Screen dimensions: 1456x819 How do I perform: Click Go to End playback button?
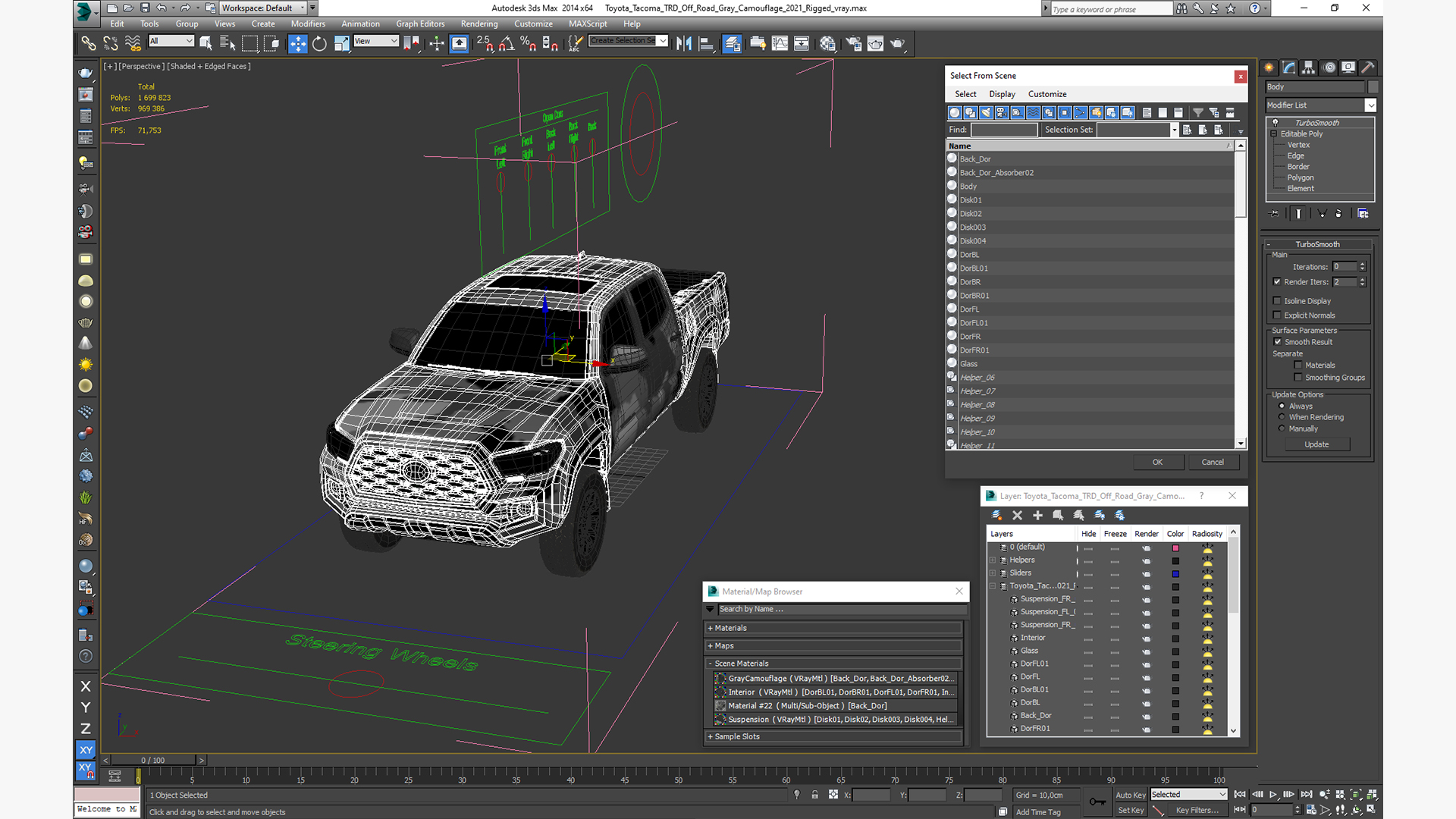point(1307,794)
